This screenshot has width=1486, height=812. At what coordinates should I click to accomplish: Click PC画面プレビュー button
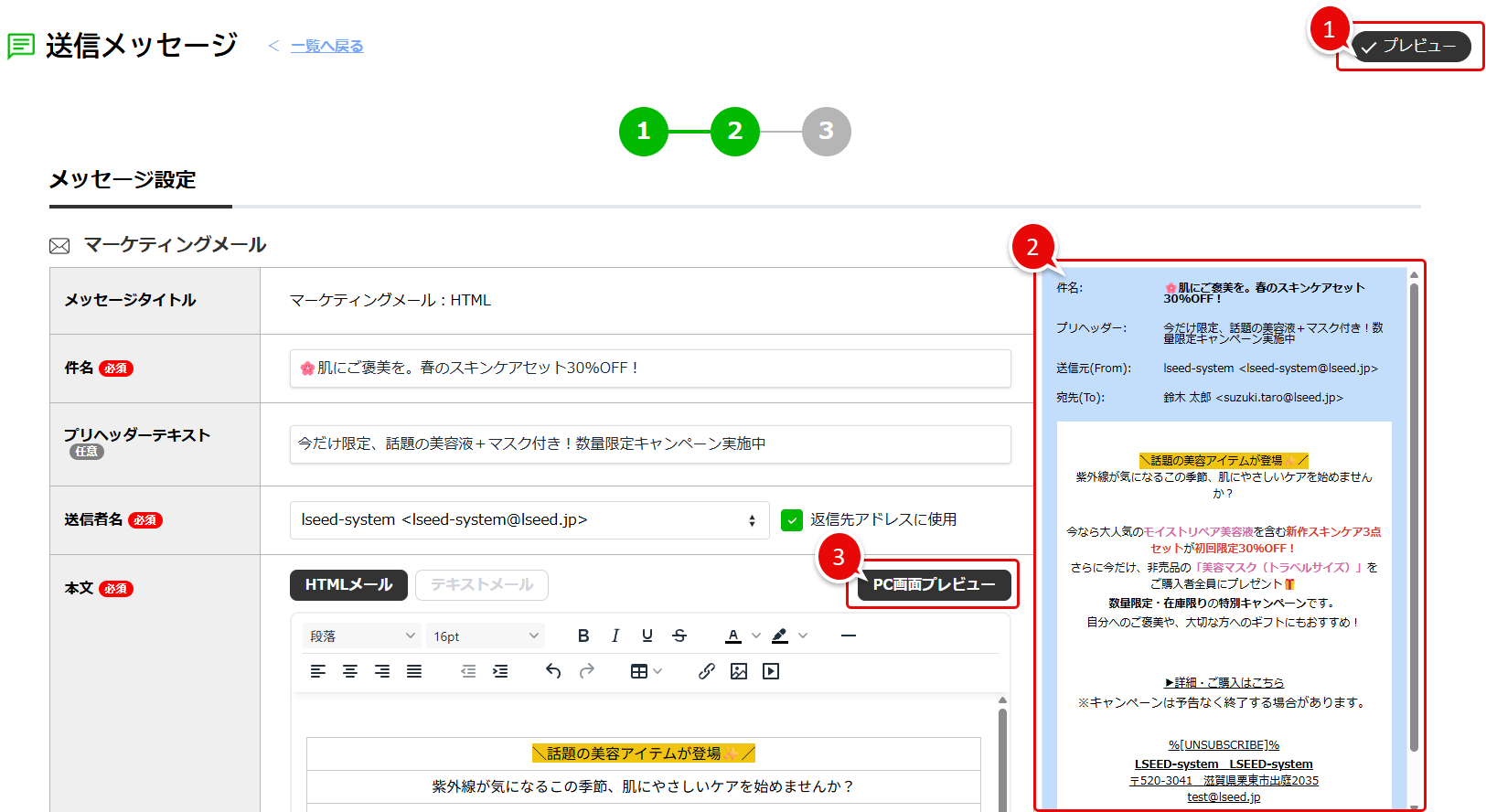coord(934,584)
